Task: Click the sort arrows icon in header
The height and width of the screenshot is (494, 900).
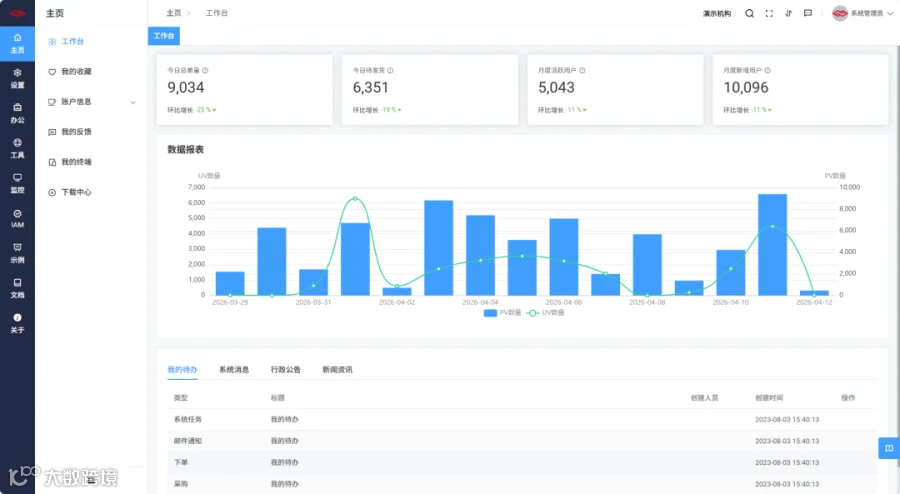Action: coord(789,13)
